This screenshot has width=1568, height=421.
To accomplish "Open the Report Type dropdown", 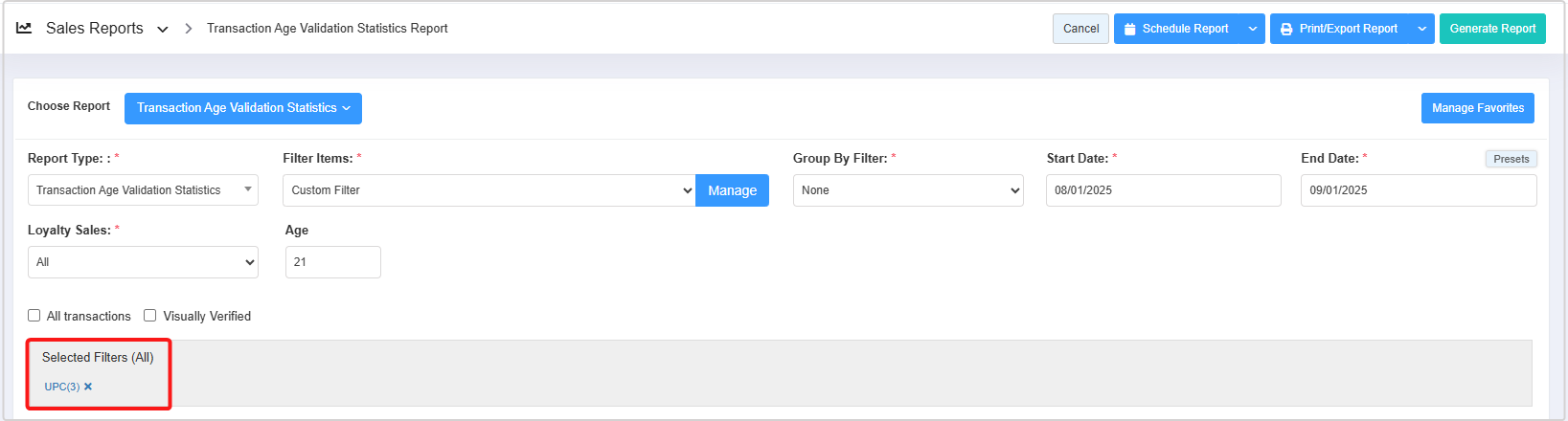I will 143,190.
